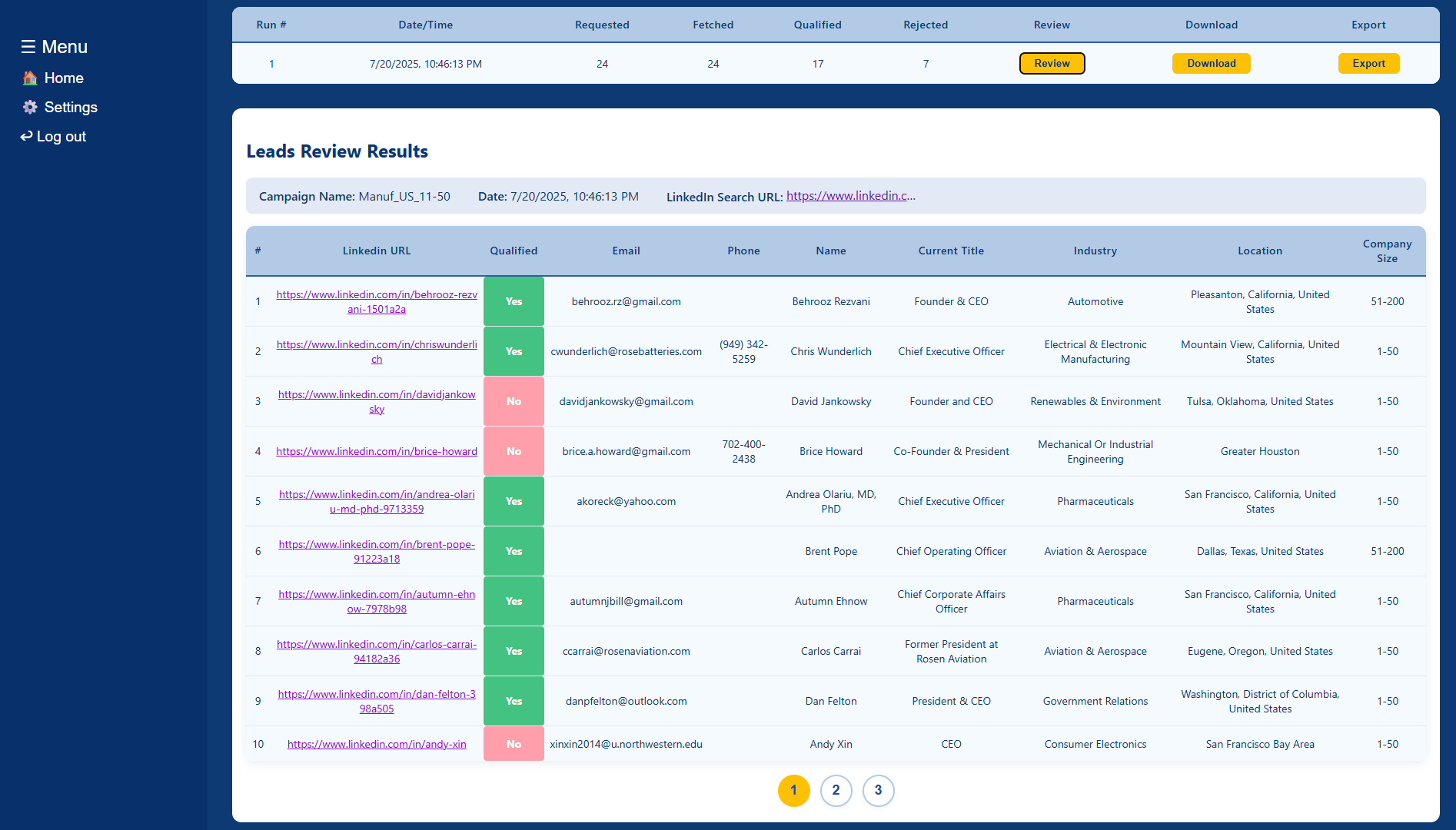
Task: Download run 1 results
Action: [x=1211, y=64]
